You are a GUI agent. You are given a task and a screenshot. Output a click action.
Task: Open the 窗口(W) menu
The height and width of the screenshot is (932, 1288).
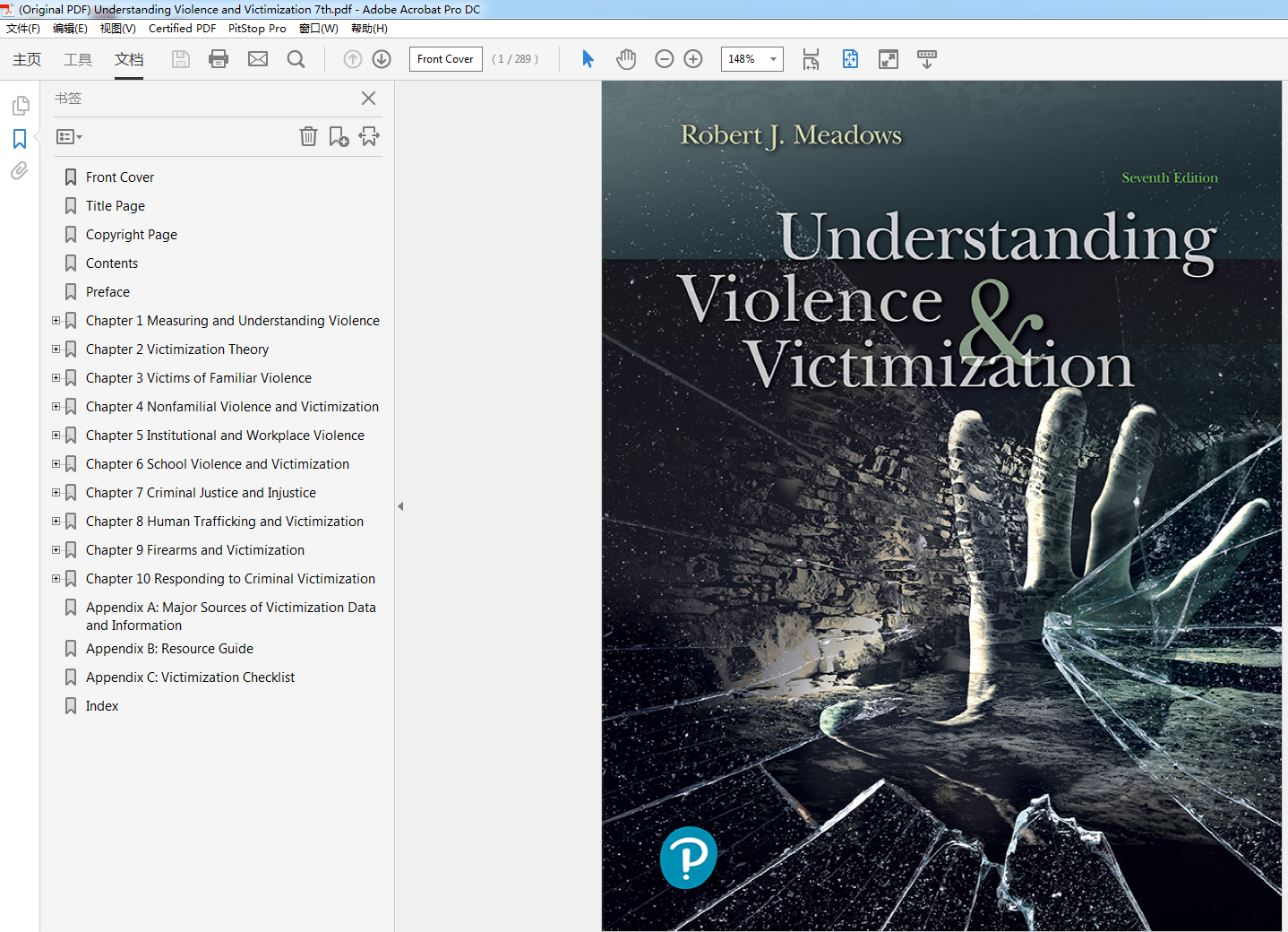pyautogui.click(x=319, y=29)
